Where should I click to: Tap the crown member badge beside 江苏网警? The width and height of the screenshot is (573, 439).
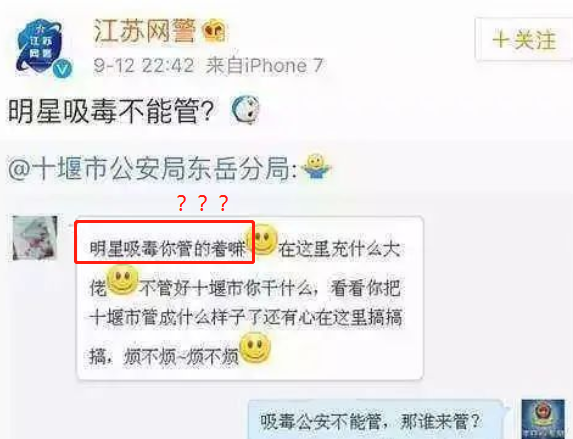click(214, 31)
